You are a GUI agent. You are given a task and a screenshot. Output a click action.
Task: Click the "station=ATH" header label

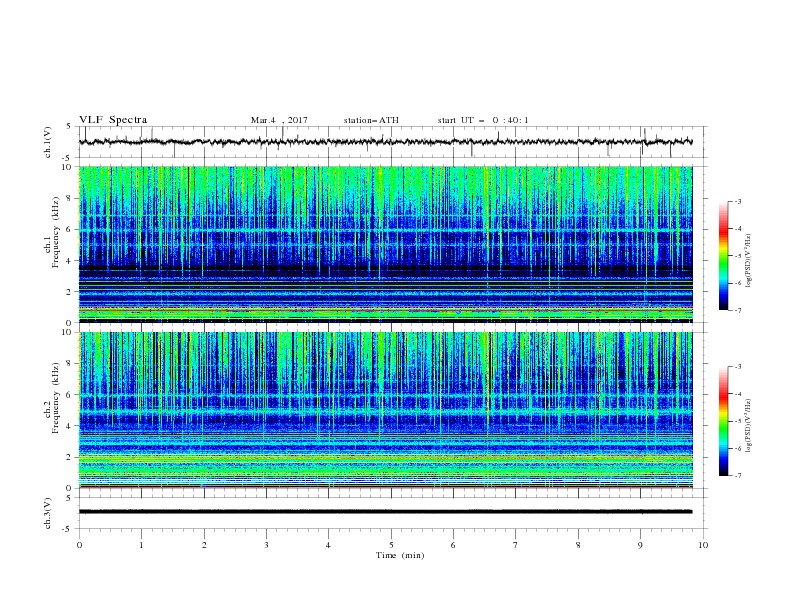pos(371,120)
